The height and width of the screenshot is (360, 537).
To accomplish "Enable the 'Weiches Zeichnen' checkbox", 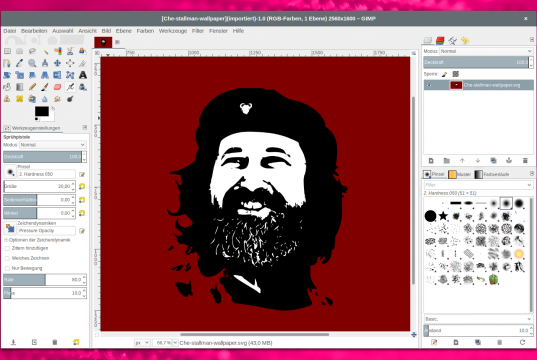I will [7, 258].
